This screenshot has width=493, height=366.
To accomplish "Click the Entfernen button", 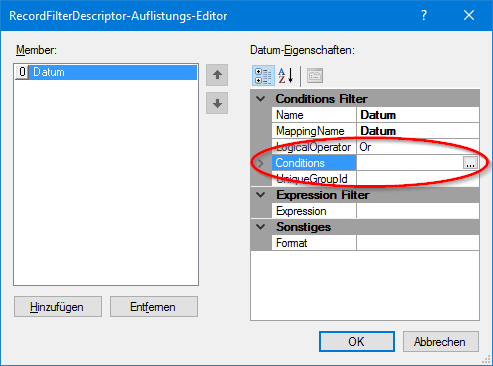I will [154, 307].
